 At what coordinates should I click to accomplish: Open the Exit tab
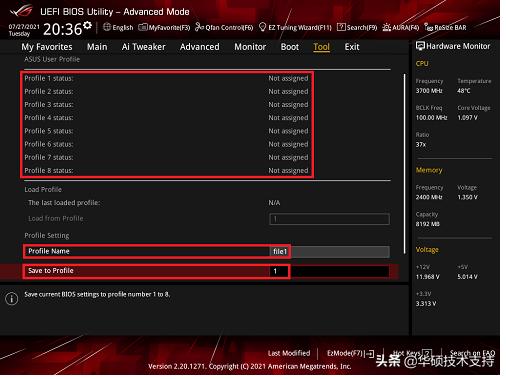click(352, 47)
